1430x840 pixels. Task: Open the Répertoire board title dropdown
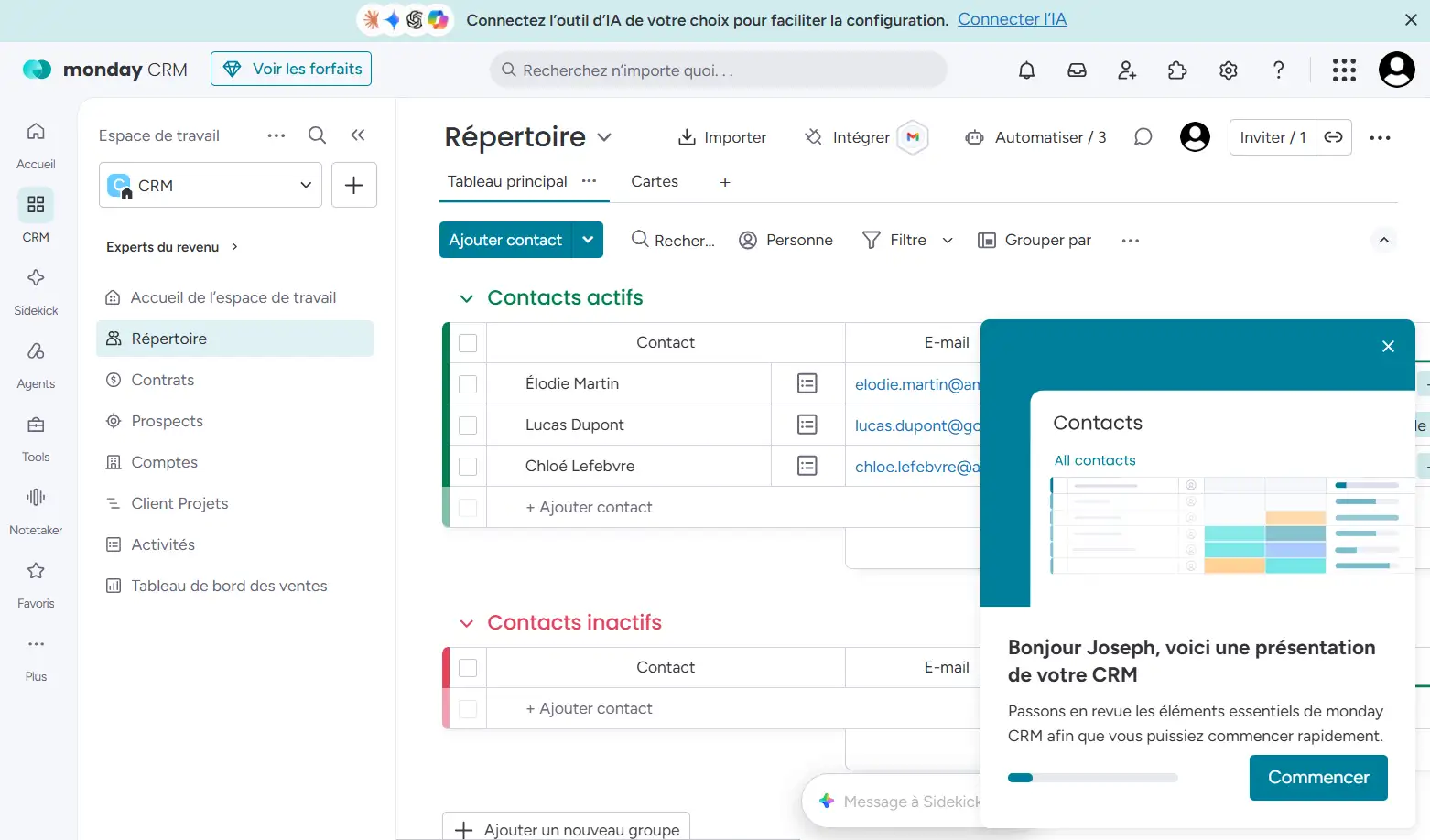pyautogui.click(x=604, y=137)
